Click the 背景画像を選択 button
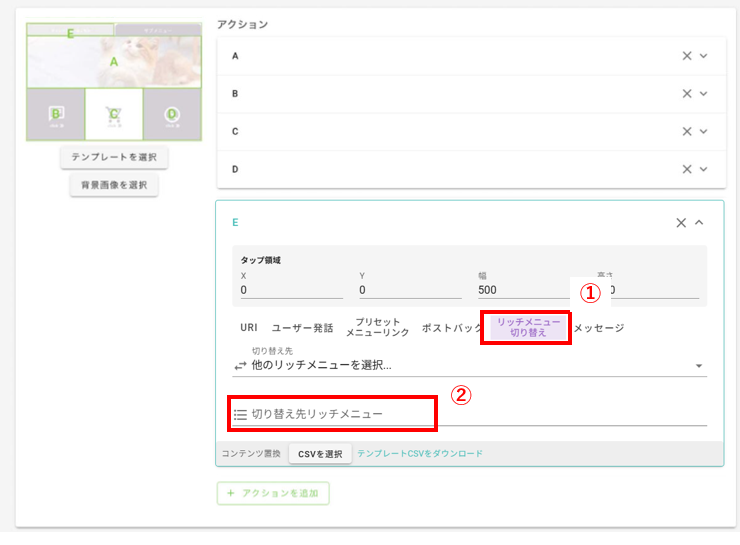 click(x=114, y=185)
